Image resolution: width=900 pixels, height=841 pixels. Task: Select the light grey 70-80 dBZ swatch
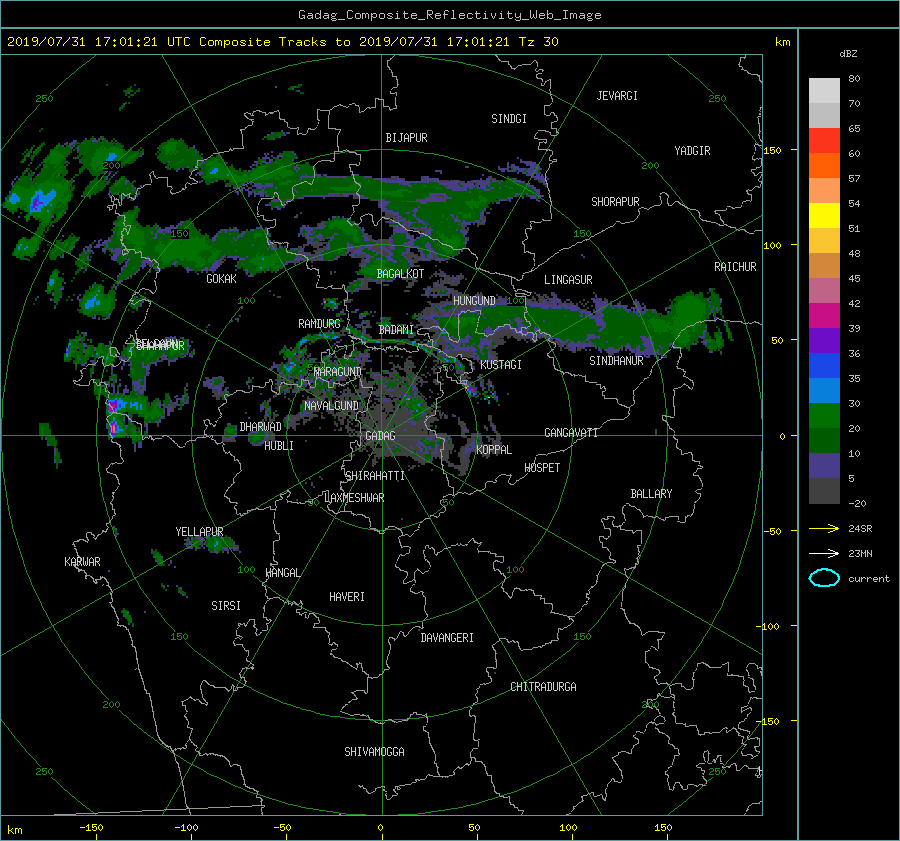[x=824, y=91]
